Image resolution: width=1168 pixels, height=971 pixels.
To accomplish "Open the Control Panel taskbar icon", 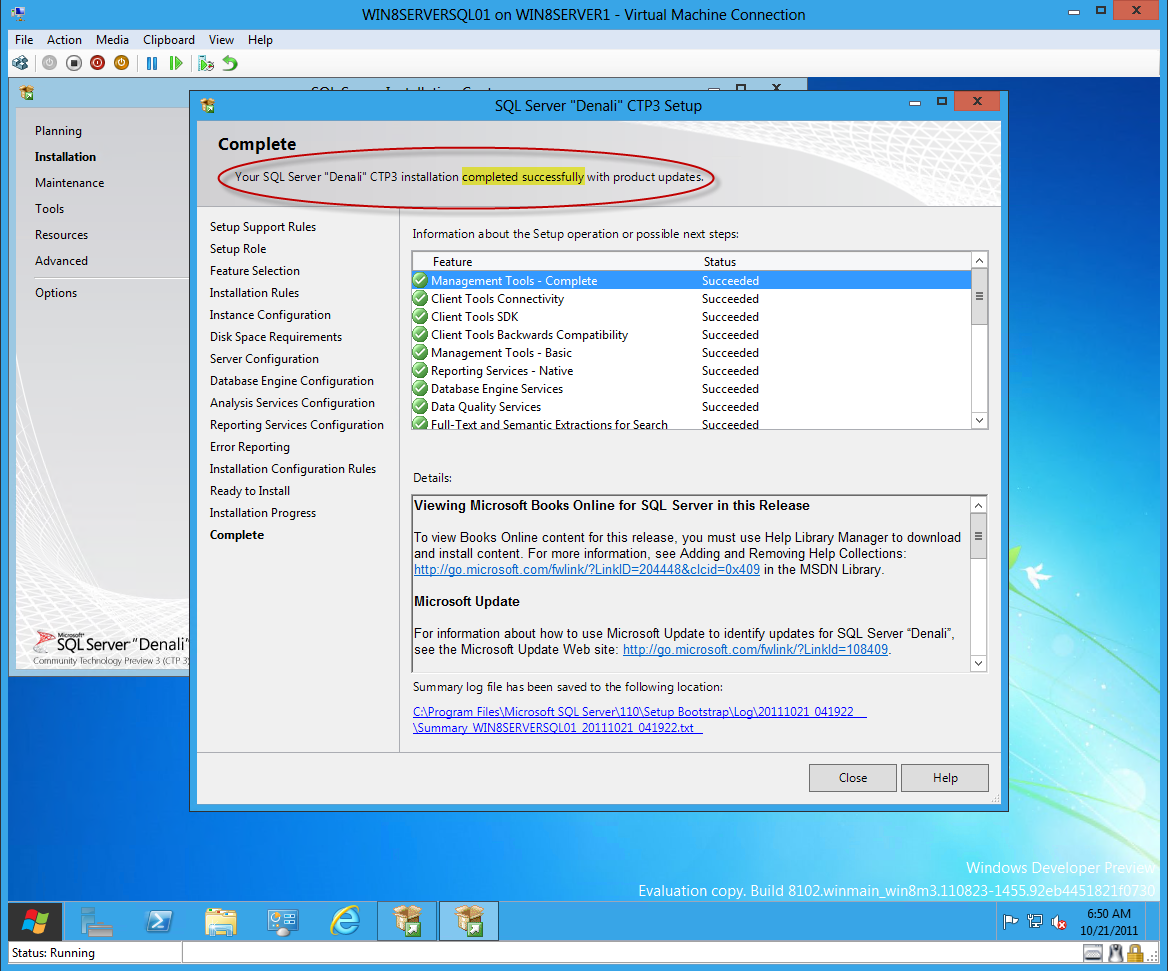I will [283, 922].
